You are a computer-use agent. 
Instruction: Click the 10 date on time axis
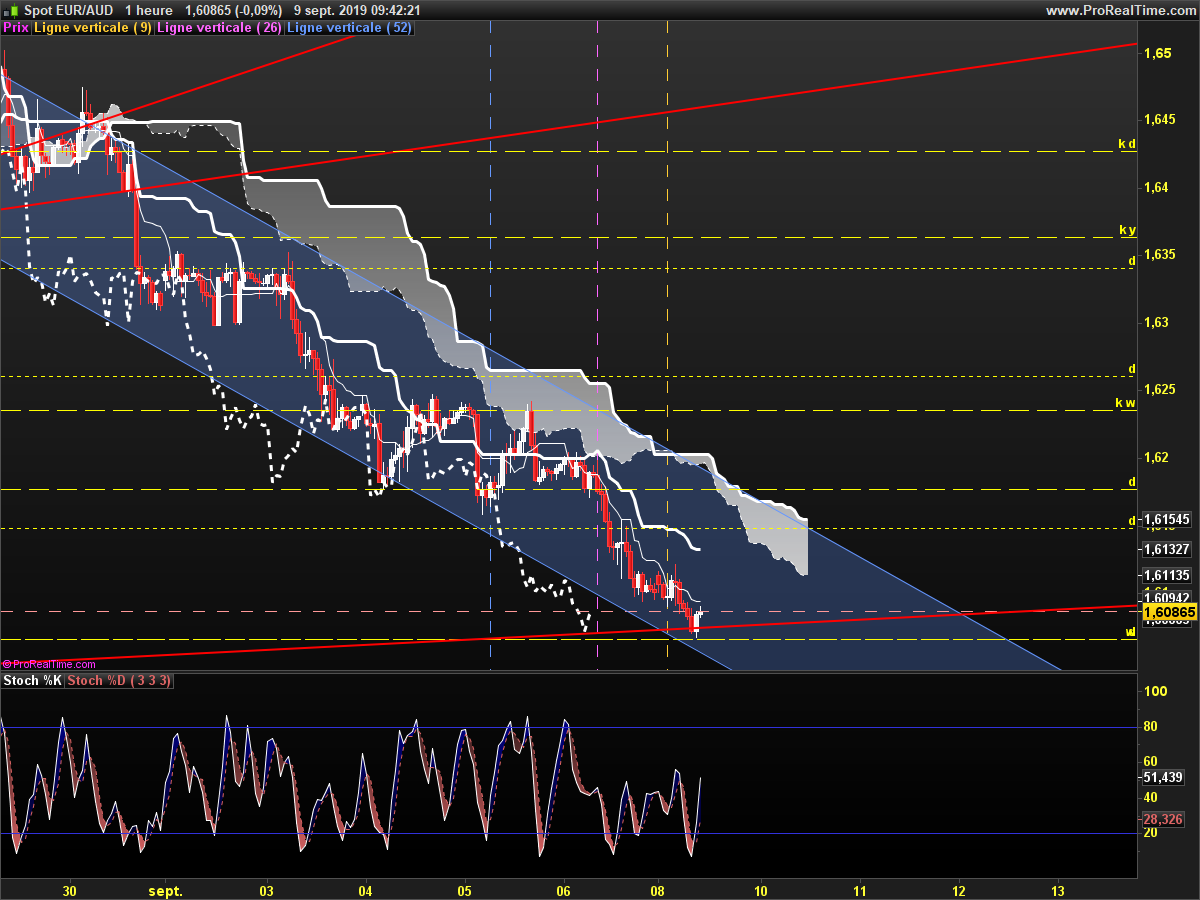[x=761, y=889]
